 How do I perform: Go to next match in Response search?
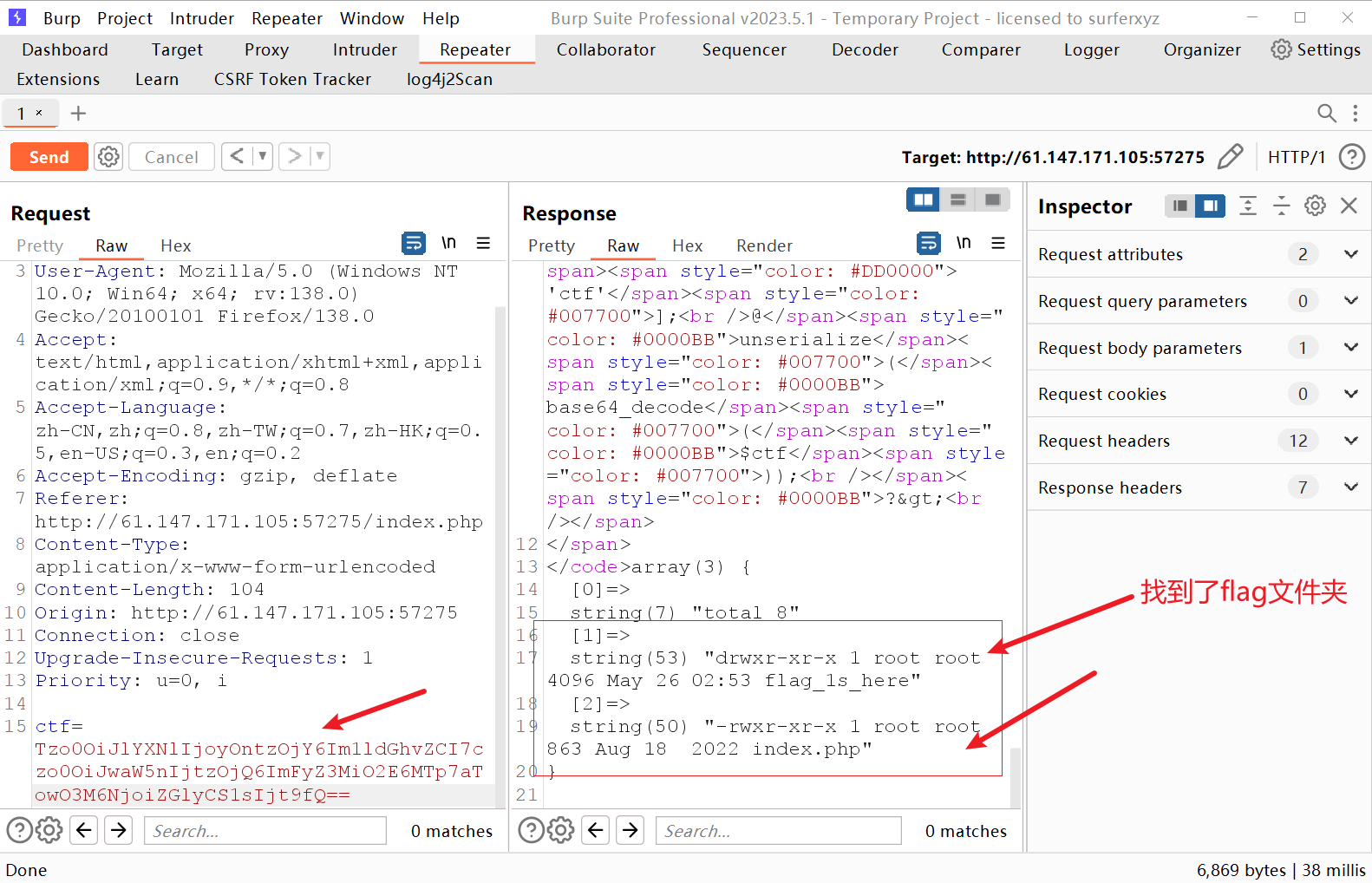pos(630,830)
